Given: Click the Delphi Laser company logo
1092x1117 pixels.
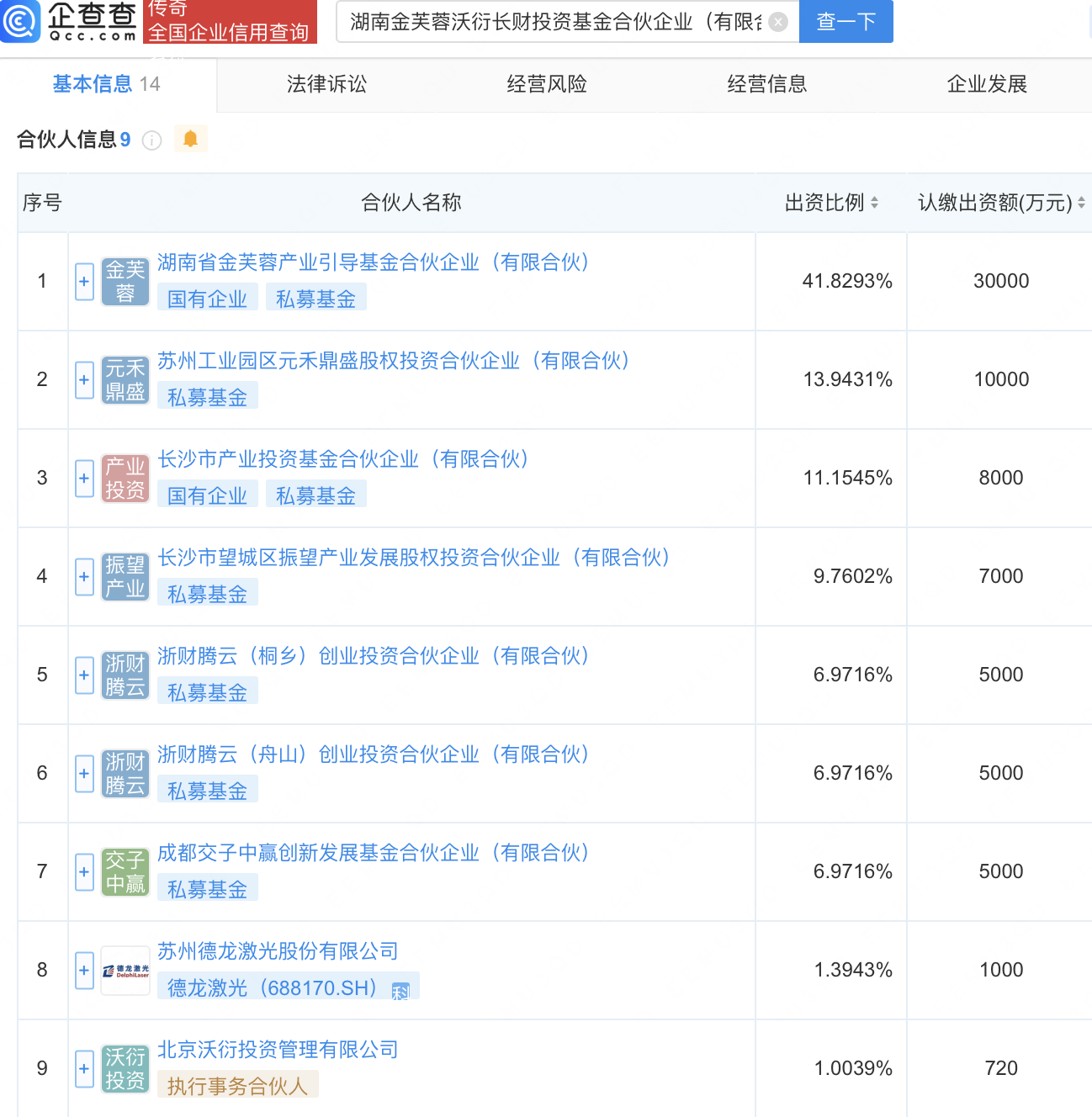Looking at the screenshot, I should pos(125,971).
